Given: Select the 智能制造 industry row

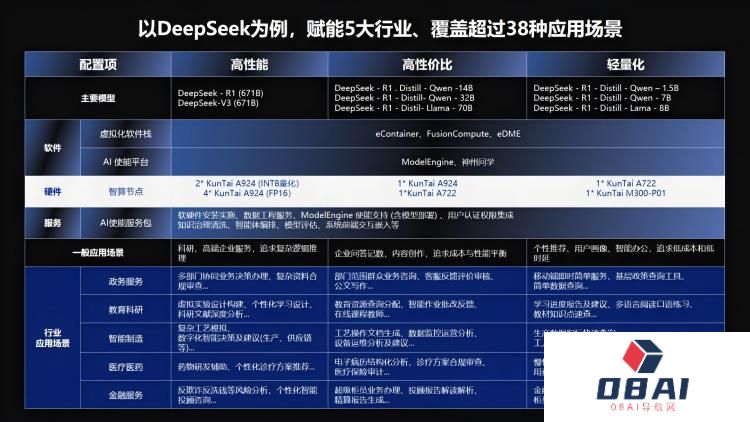Looking at the screenshot, I should (x=126, y=339).
